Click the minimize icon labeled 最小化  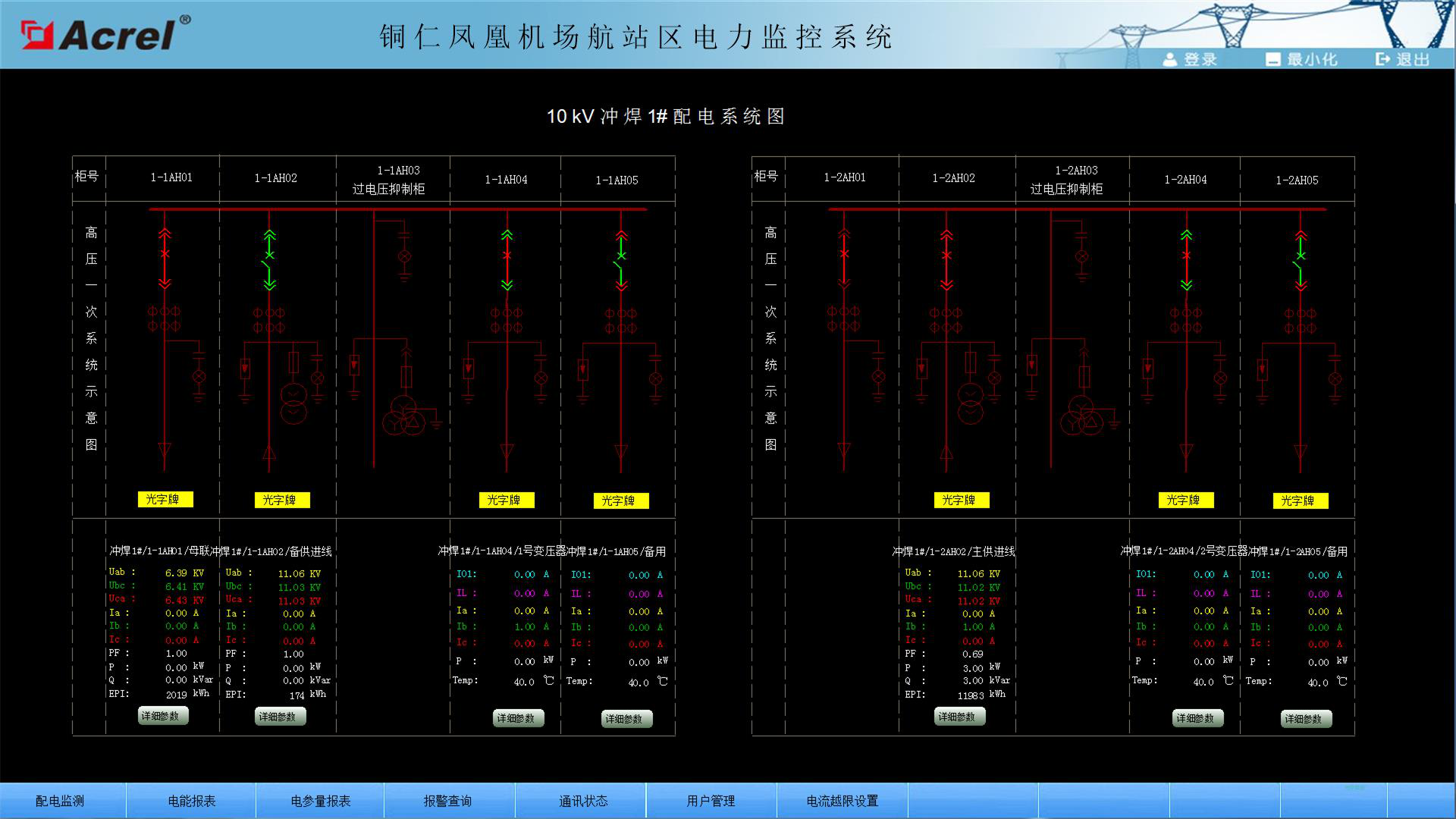tap(1273, 59)
